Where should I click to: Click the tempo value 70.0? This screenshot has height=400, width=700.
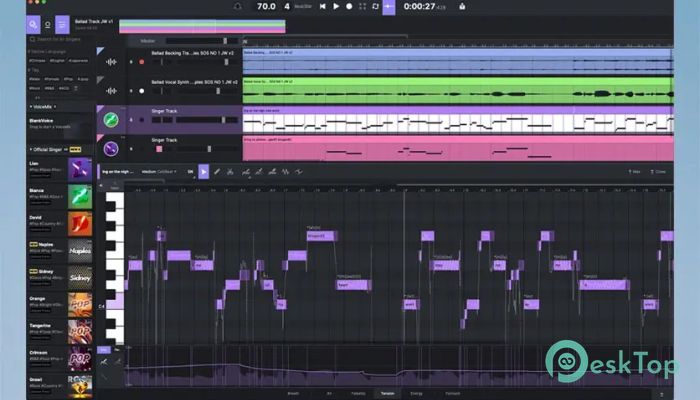click(266, 6)
